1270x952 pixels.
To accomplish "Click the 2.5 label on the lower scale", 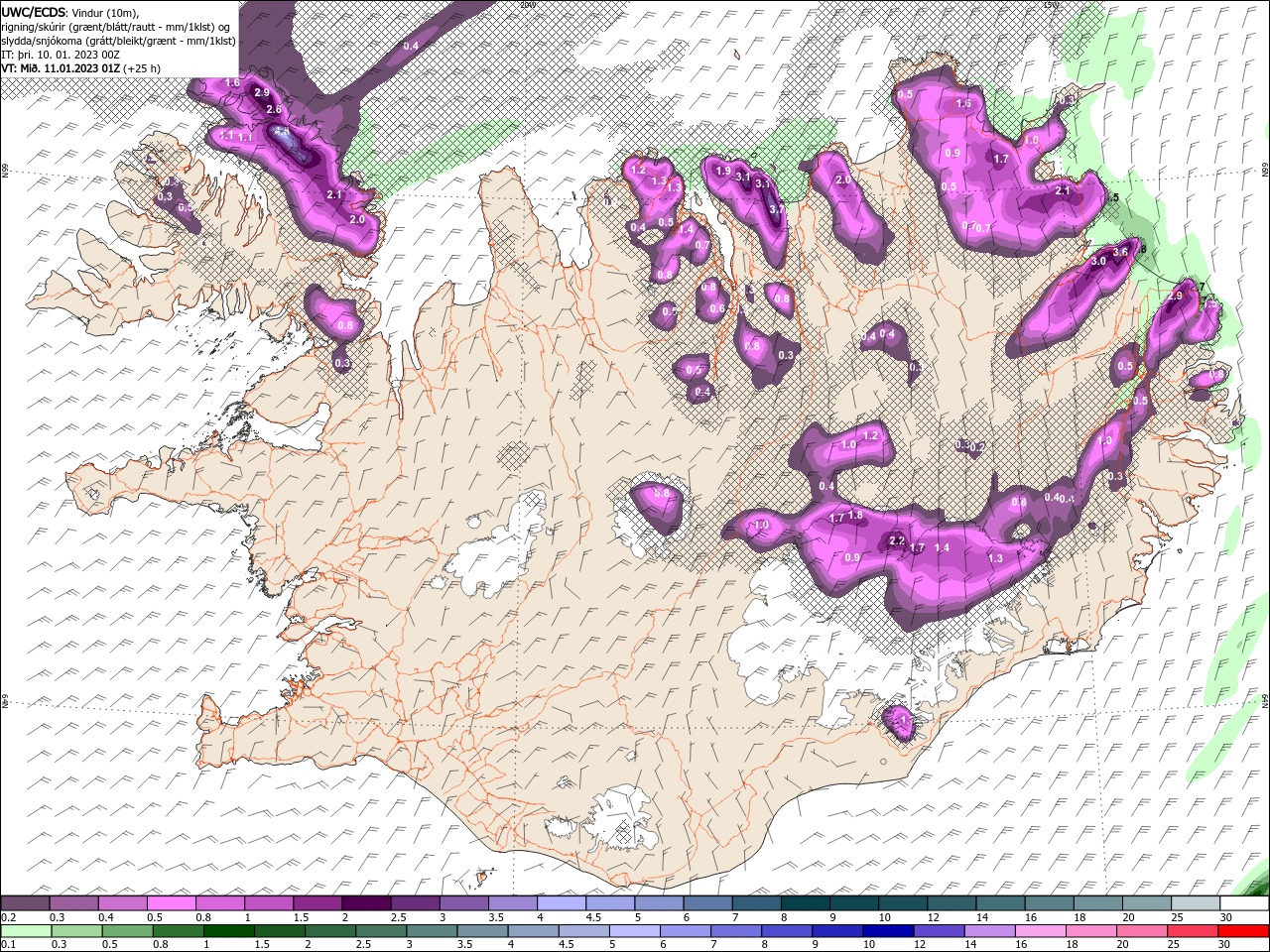I will (362, 945).
